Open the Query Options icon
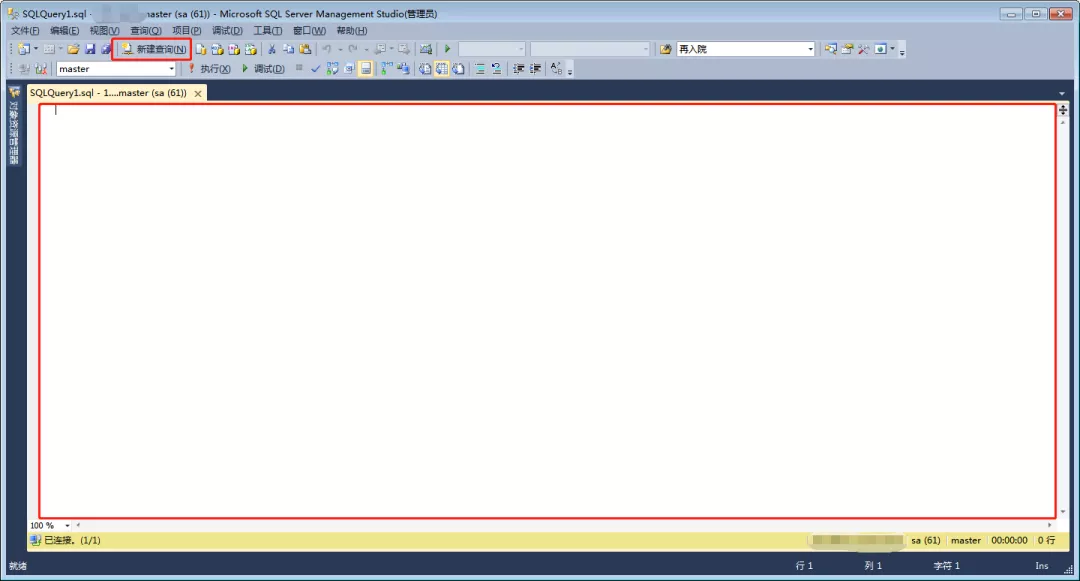Image resolution: width=1080 pixels, height=581 pixels. (x=349, y=69)
